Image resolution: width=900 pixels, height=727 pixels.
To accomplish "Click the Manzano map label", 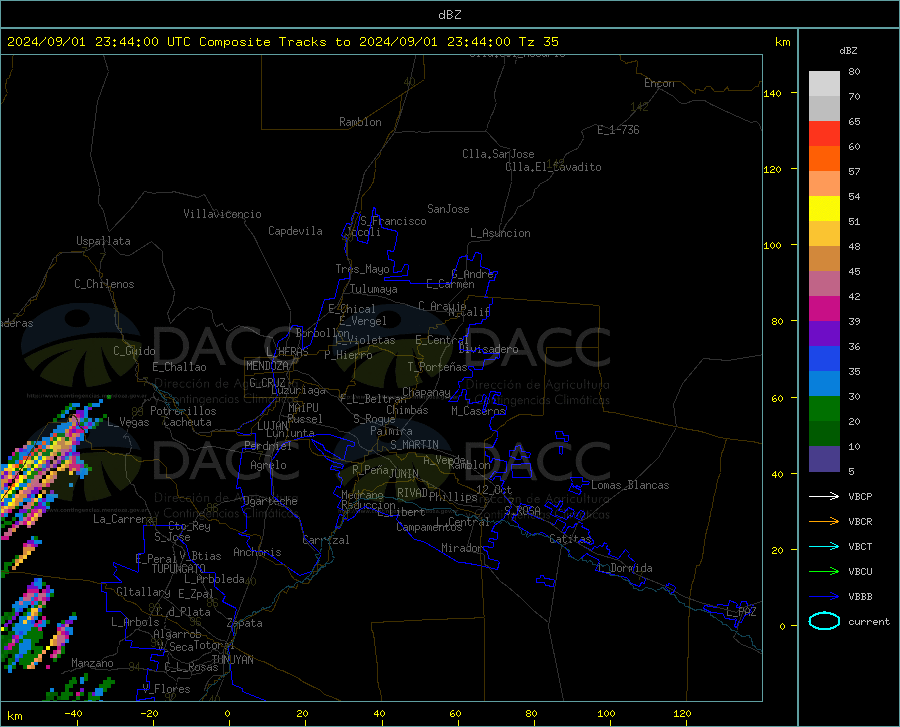I will (x=92, y=663).
